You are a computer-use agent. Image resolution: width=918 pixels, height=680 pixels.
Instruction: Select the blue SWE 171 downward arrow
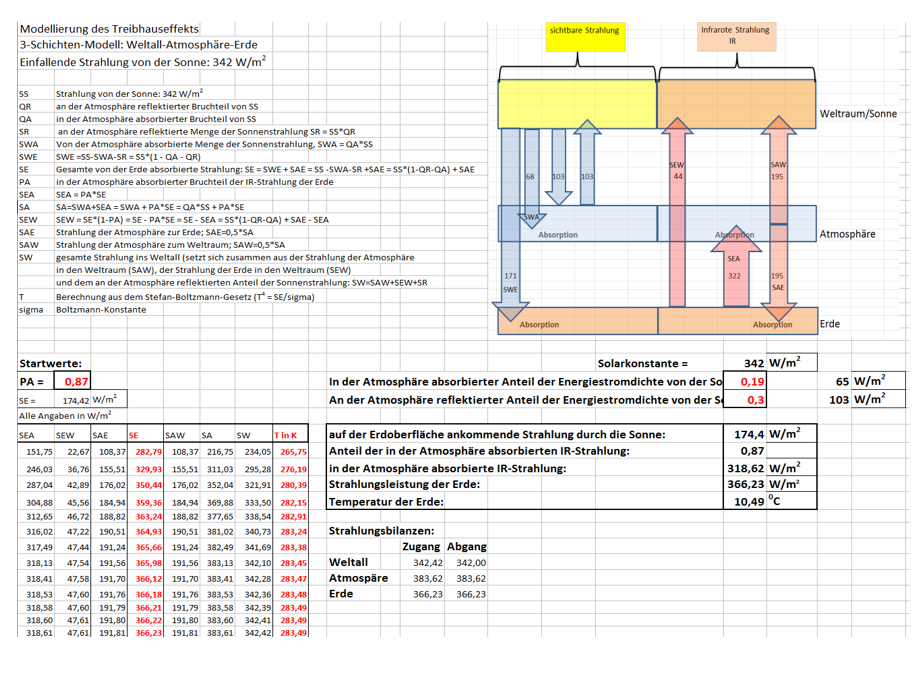(x=511, y=225)
